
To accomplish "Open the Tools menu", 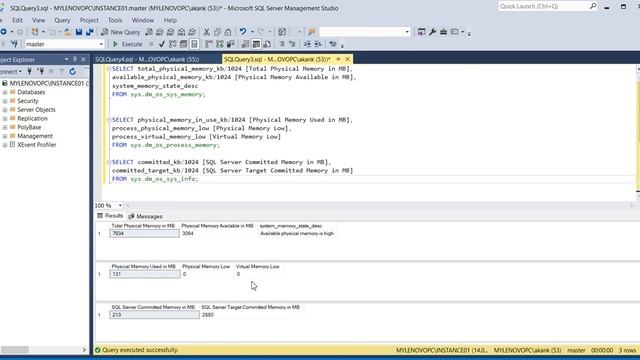I will [115, 20].
